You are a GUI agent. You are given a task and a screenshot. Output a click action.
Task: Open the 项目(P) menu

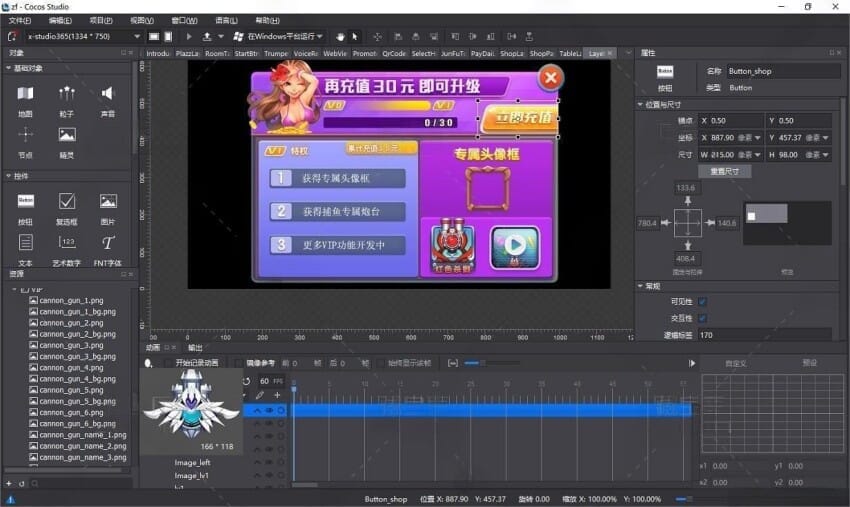pos(101,20)
